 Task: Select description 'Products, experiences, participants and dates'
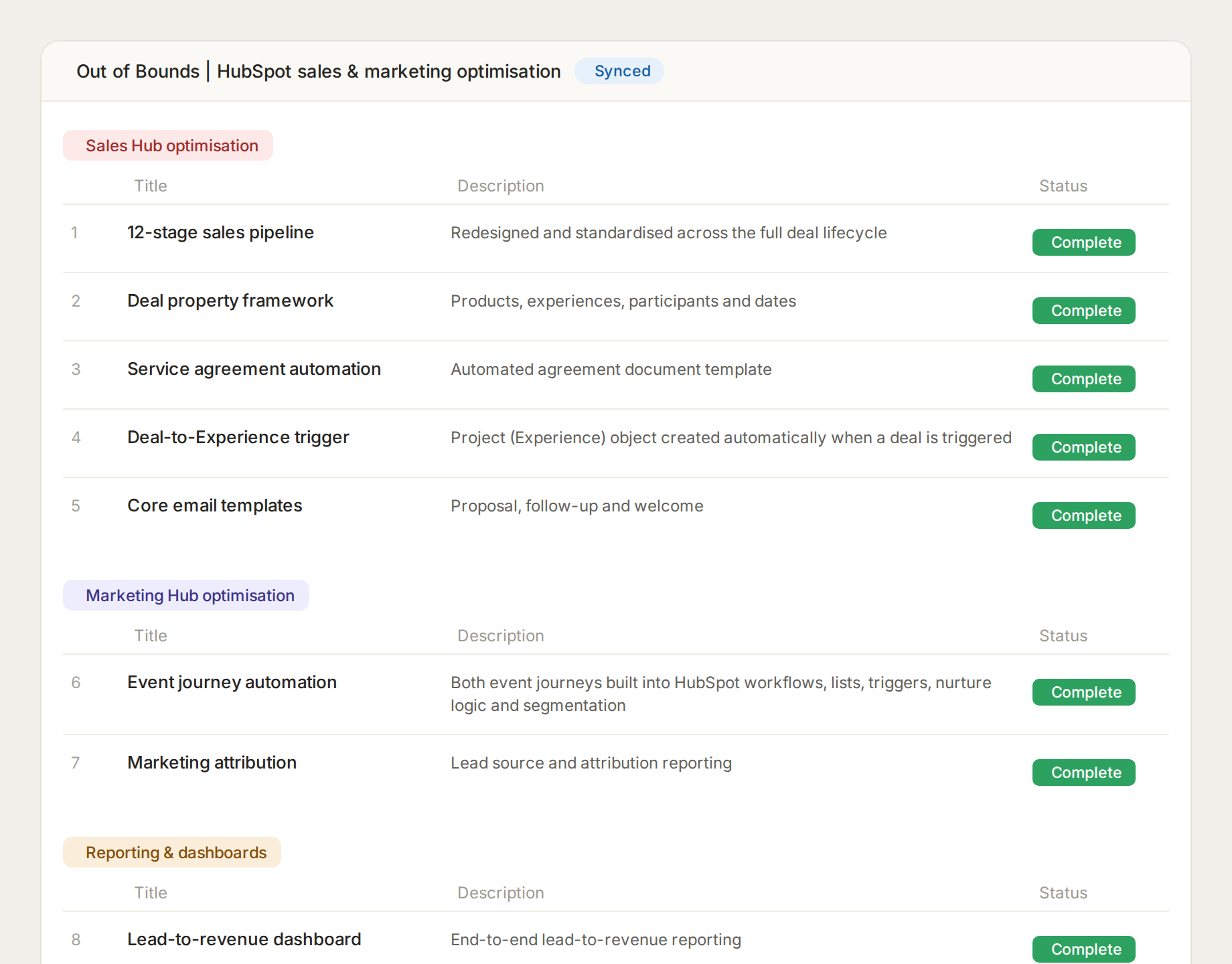pyautogui.click(x=623, y=301)
